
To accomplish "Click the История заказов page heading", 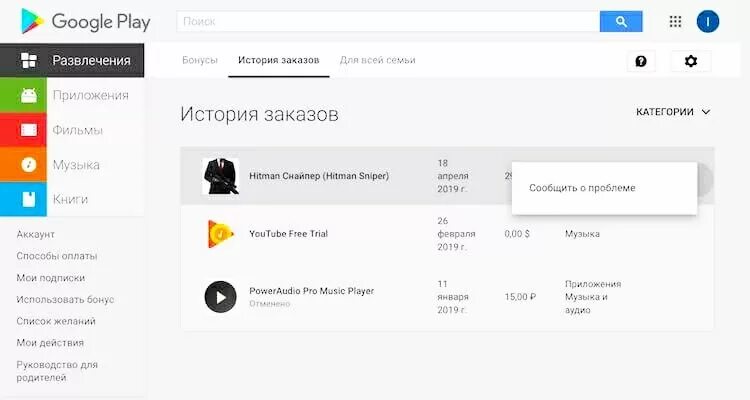I will (259, 114).
